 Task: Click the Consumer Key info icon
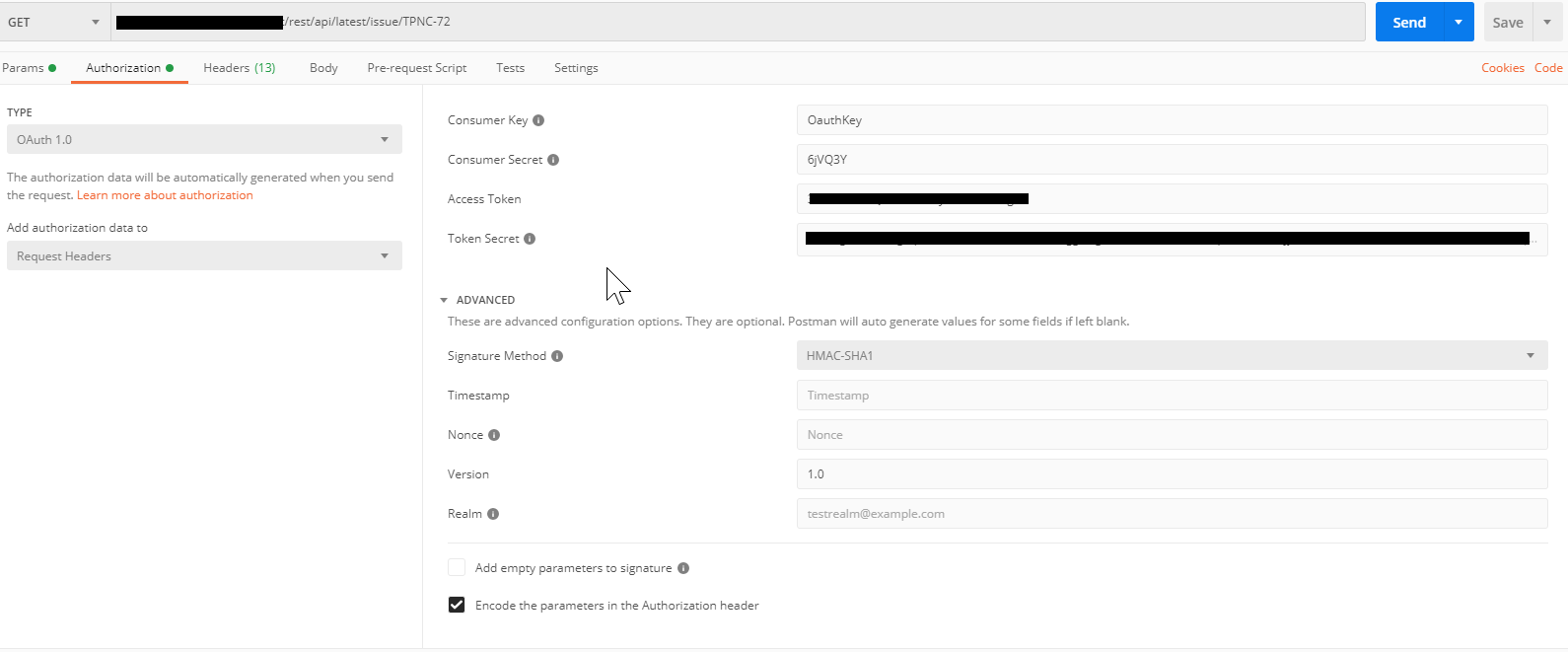(x=538, y=120)
